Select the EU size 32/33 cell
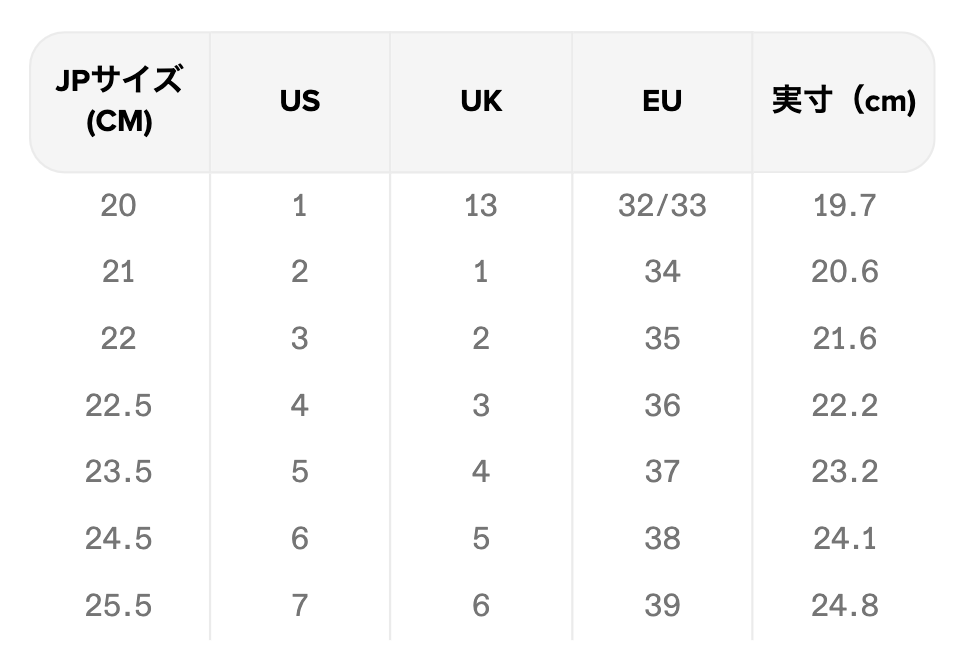 pos(662,206)
